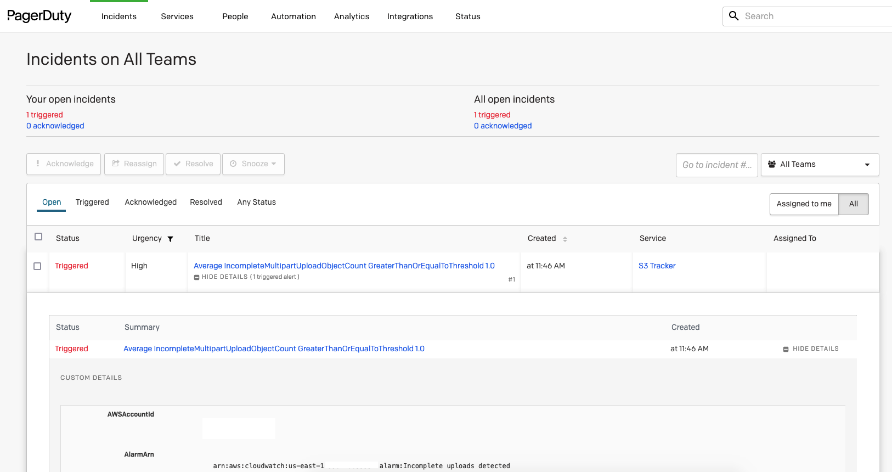
Task: Open the Services menu
Action: pos(177,16)
